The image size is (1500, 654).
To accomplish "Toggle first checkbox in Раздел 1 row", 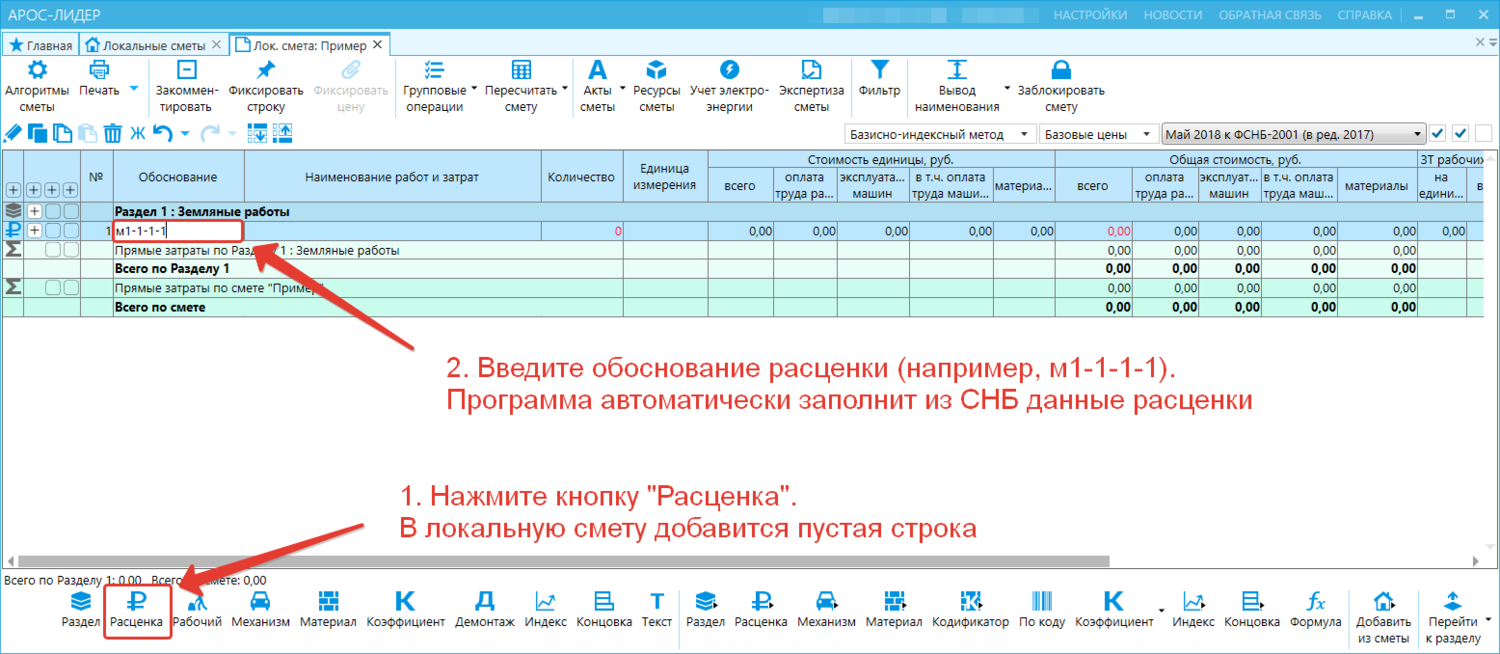I will [53, 211].
